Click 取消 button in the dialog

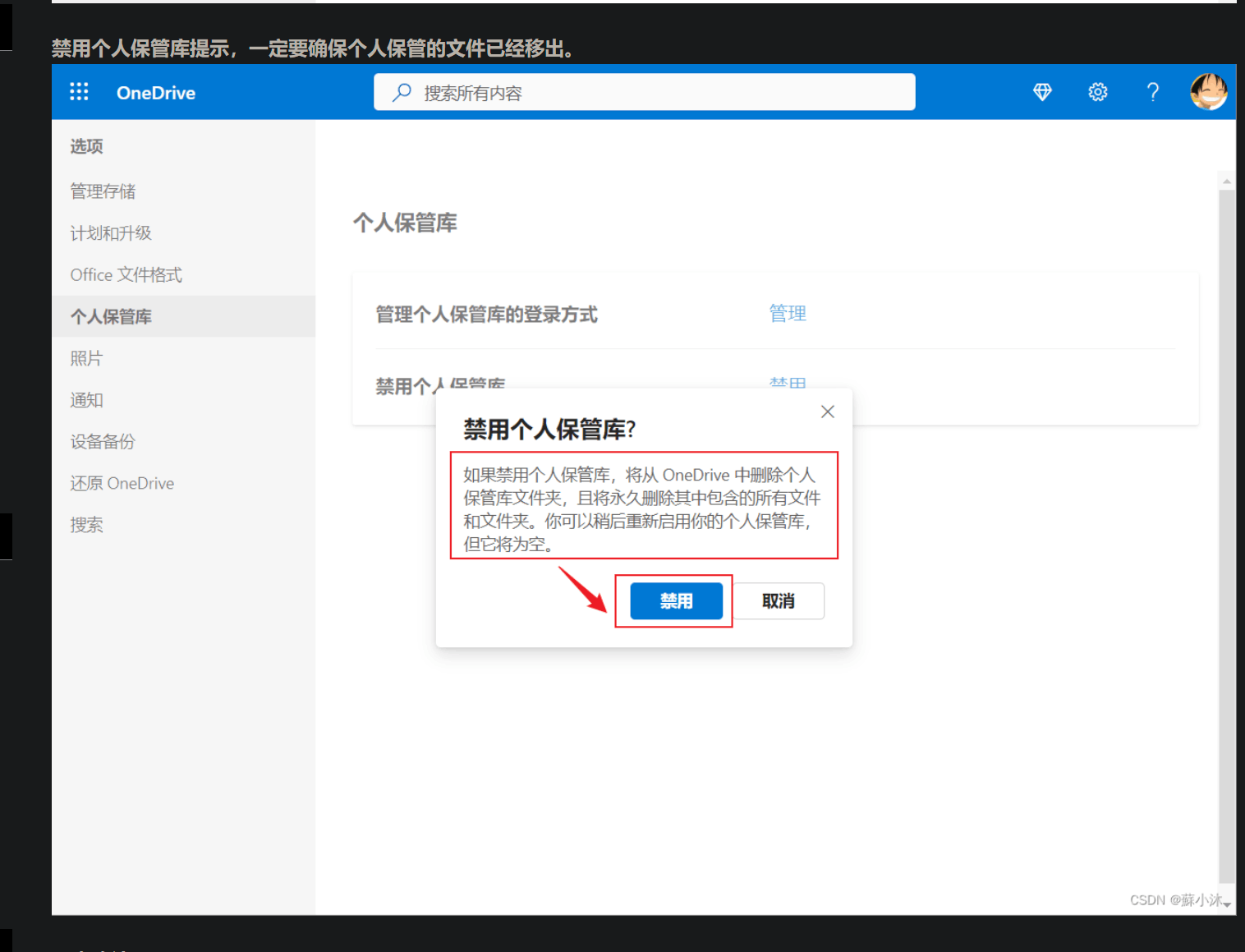pyautogui.click(x=779, y=601)
